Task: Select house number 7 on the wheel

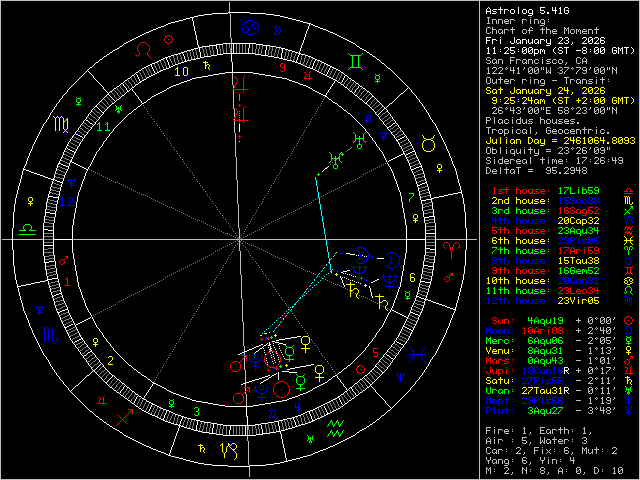Action: (412, 225)
